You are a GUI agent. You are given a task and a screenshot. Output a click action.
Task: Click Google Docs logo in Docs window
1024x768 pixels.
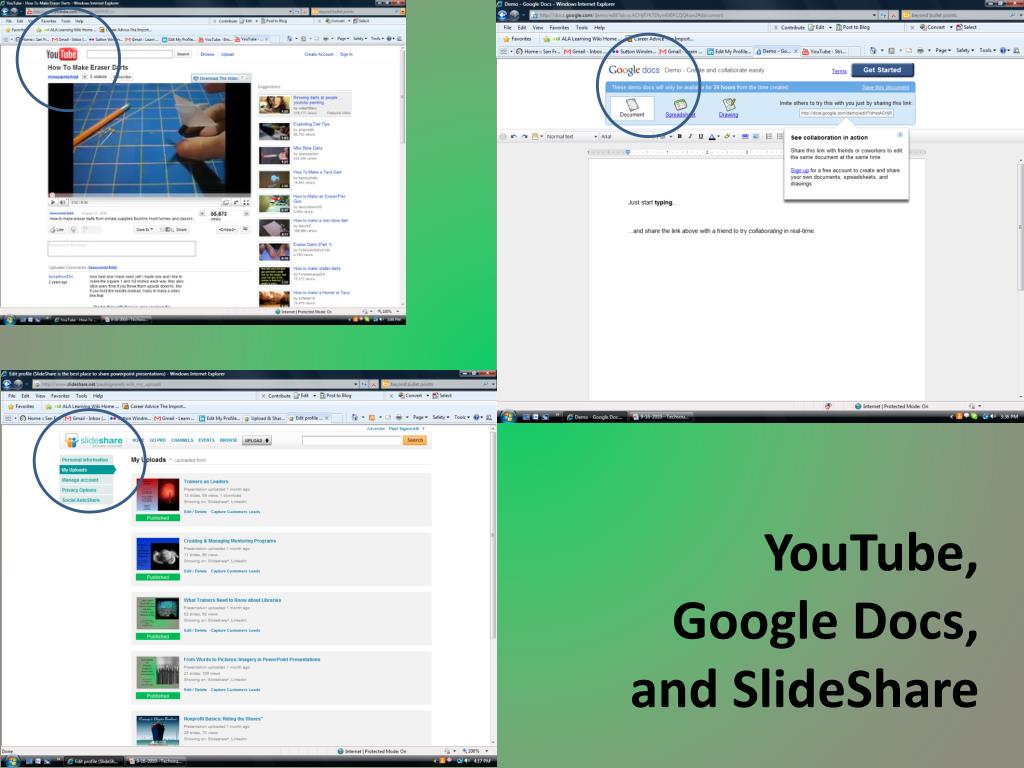633,70
